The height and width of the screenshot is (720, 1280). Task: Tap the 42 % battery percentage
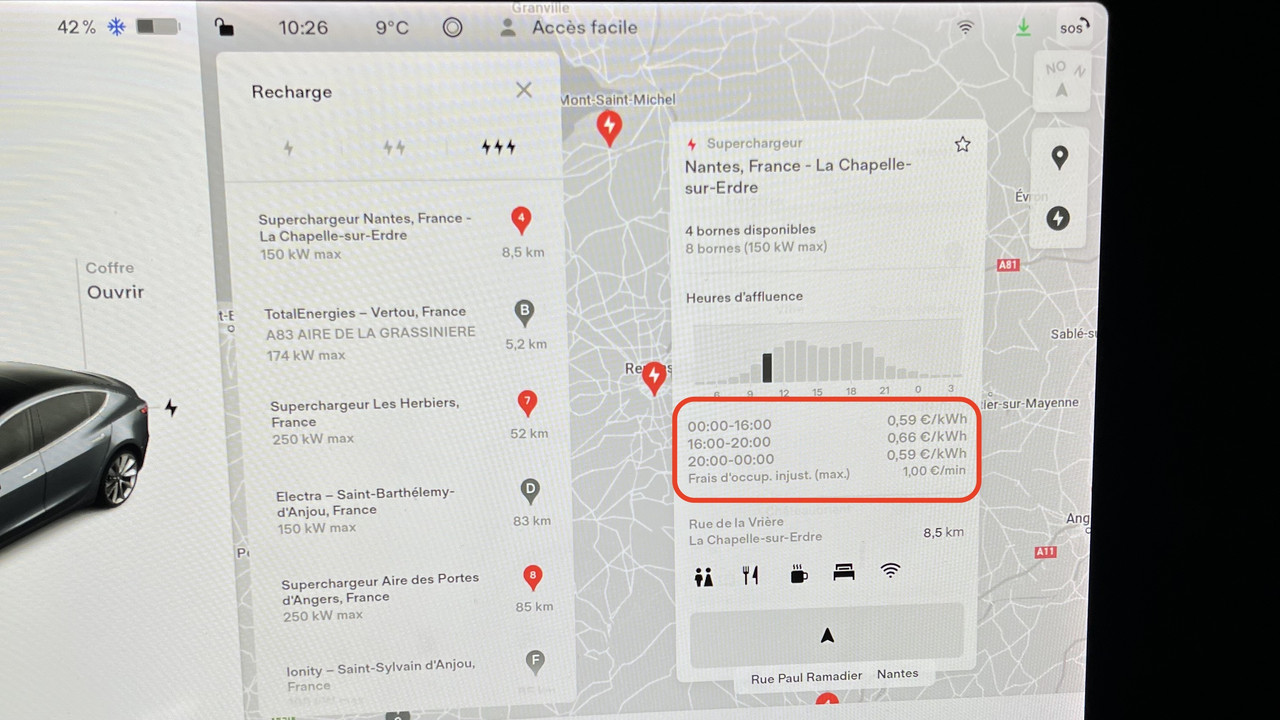pyautogui.click(x=76, y=27)
